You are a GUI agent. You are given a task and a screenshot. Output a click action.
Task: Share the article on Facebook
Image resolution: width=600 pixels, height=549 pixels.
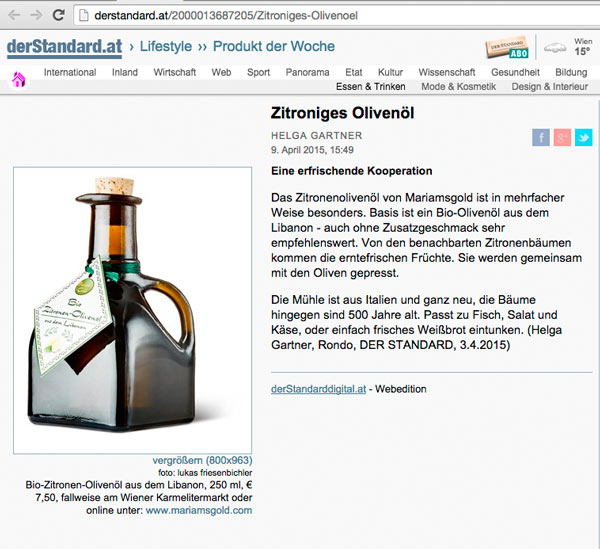pos(541,137)
